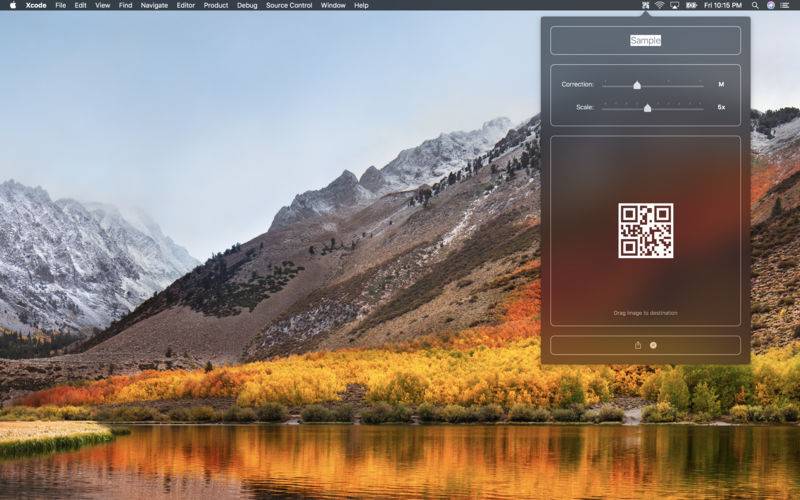Viewport: 800px width, 500px height.
Task: Open the Apple menu
Action: [x=13, y=5]
